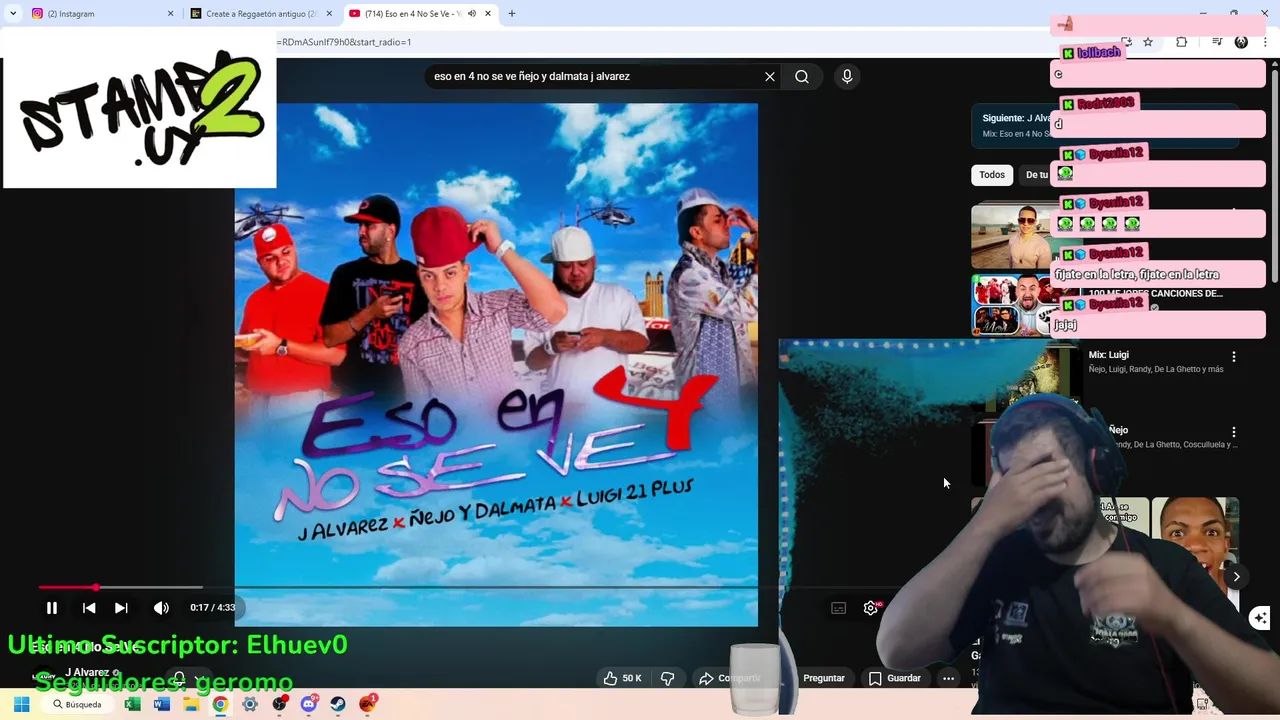Toggle subtitles in the video player
The image size is (1280, 720).
(x=839, y=608)
